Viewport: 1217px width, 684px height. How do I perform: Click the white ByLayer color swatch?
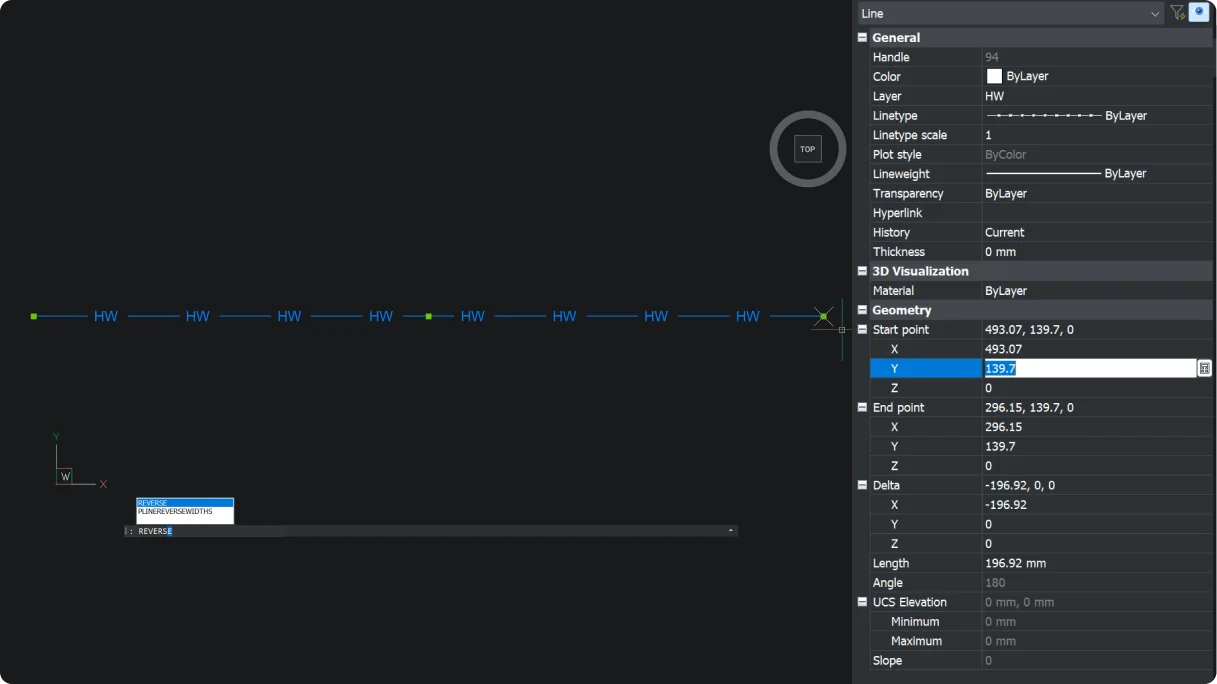coord(994,77)
